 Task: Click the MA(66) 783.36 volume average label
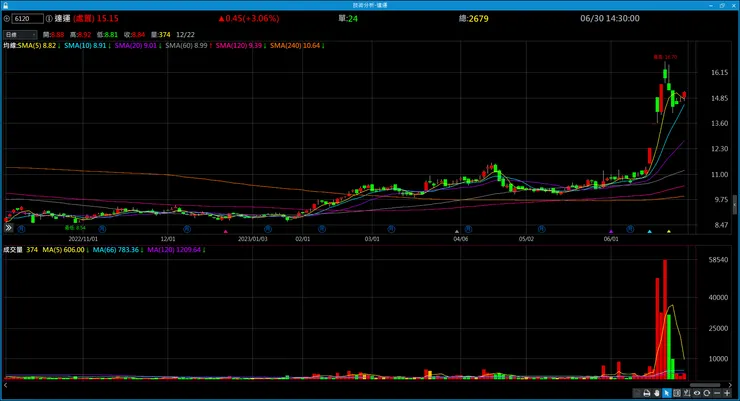point(118,250)
